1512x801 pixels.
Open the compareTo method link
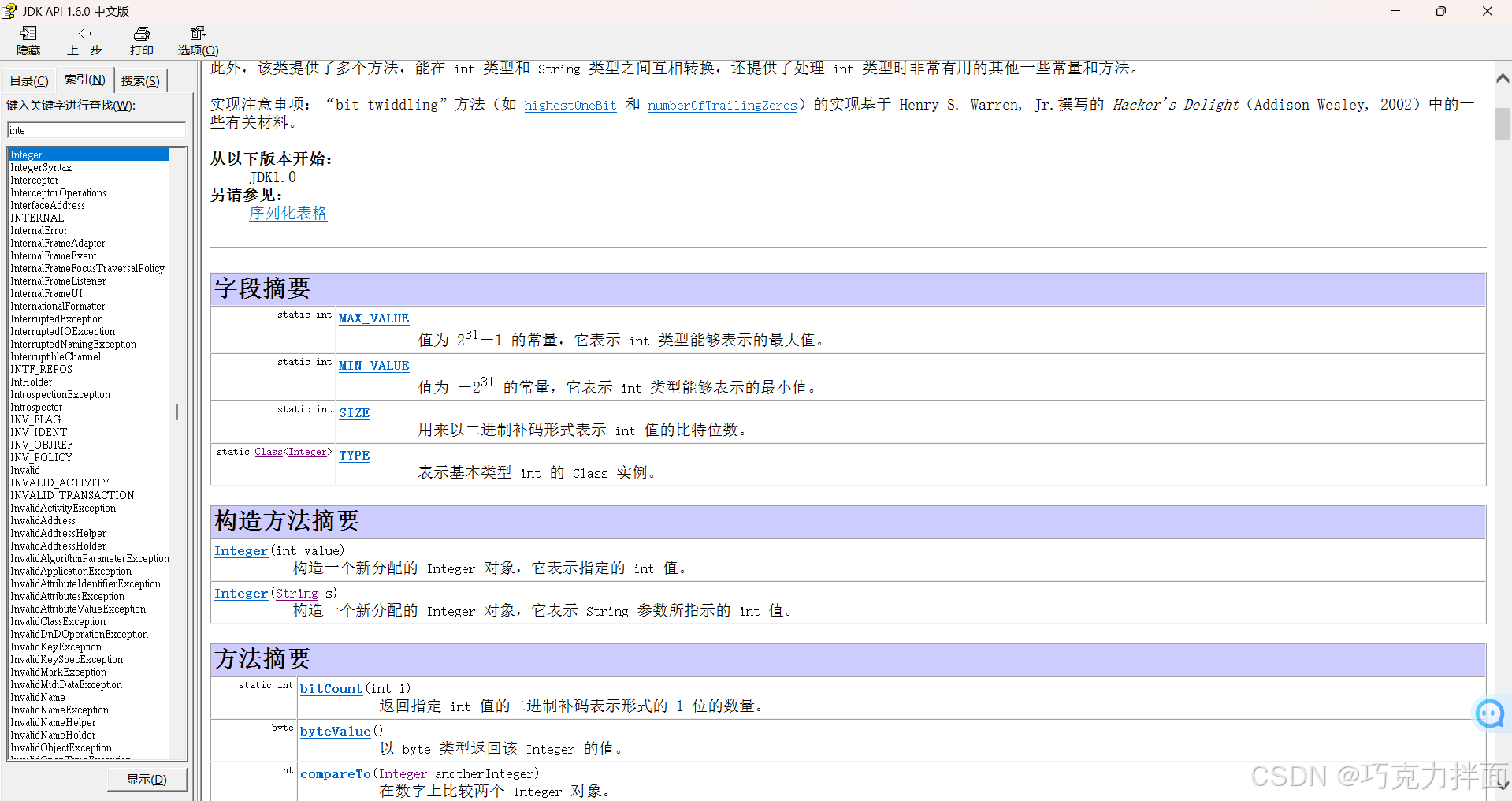336,774
